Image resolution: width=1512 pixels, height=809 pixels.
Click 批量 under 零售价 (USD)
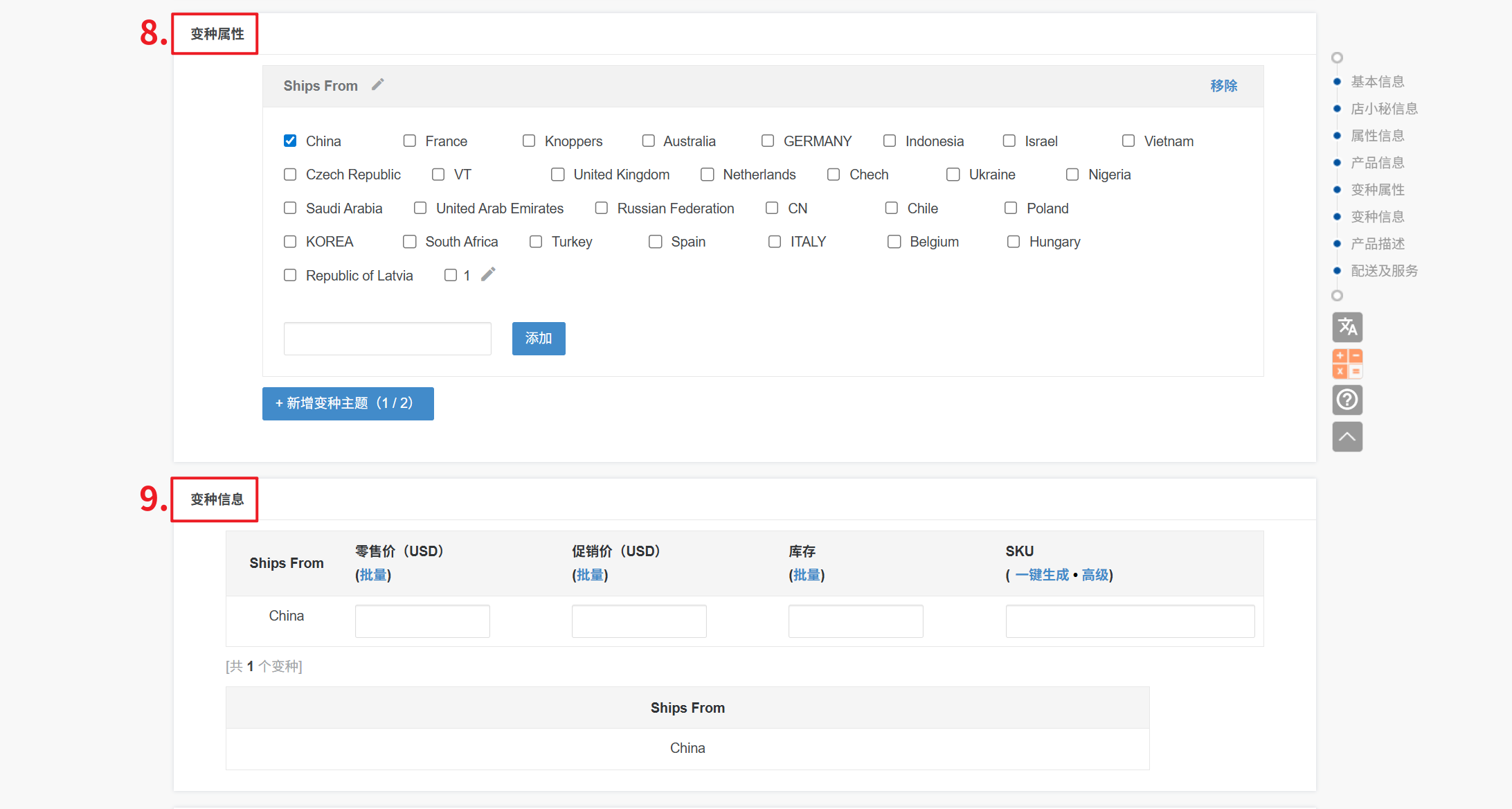373,575
